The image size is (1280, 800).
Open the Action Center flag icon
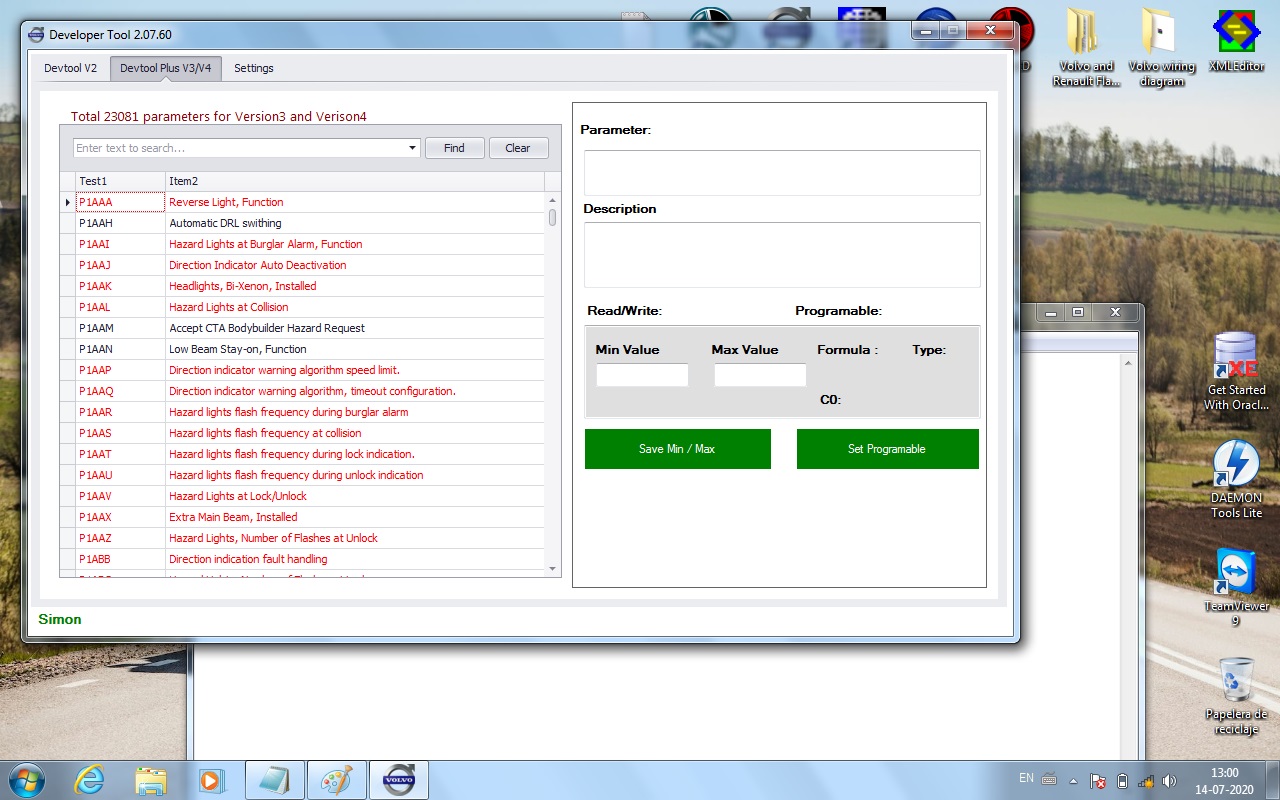(x=1098, y=780)
